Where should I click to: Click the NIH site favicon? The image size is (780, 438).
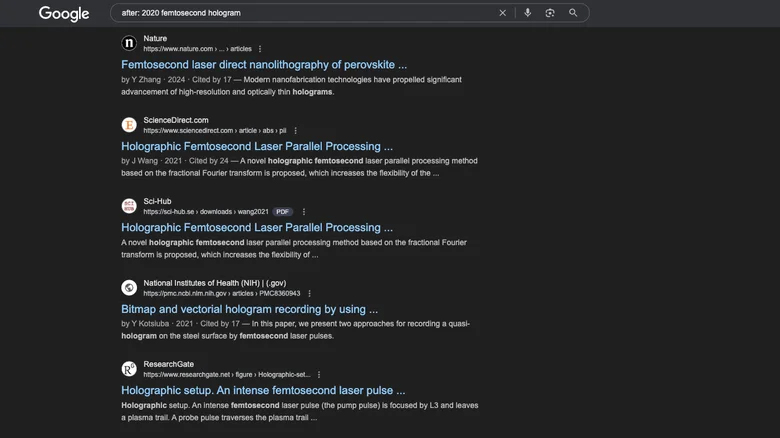(x=129, y=288)
